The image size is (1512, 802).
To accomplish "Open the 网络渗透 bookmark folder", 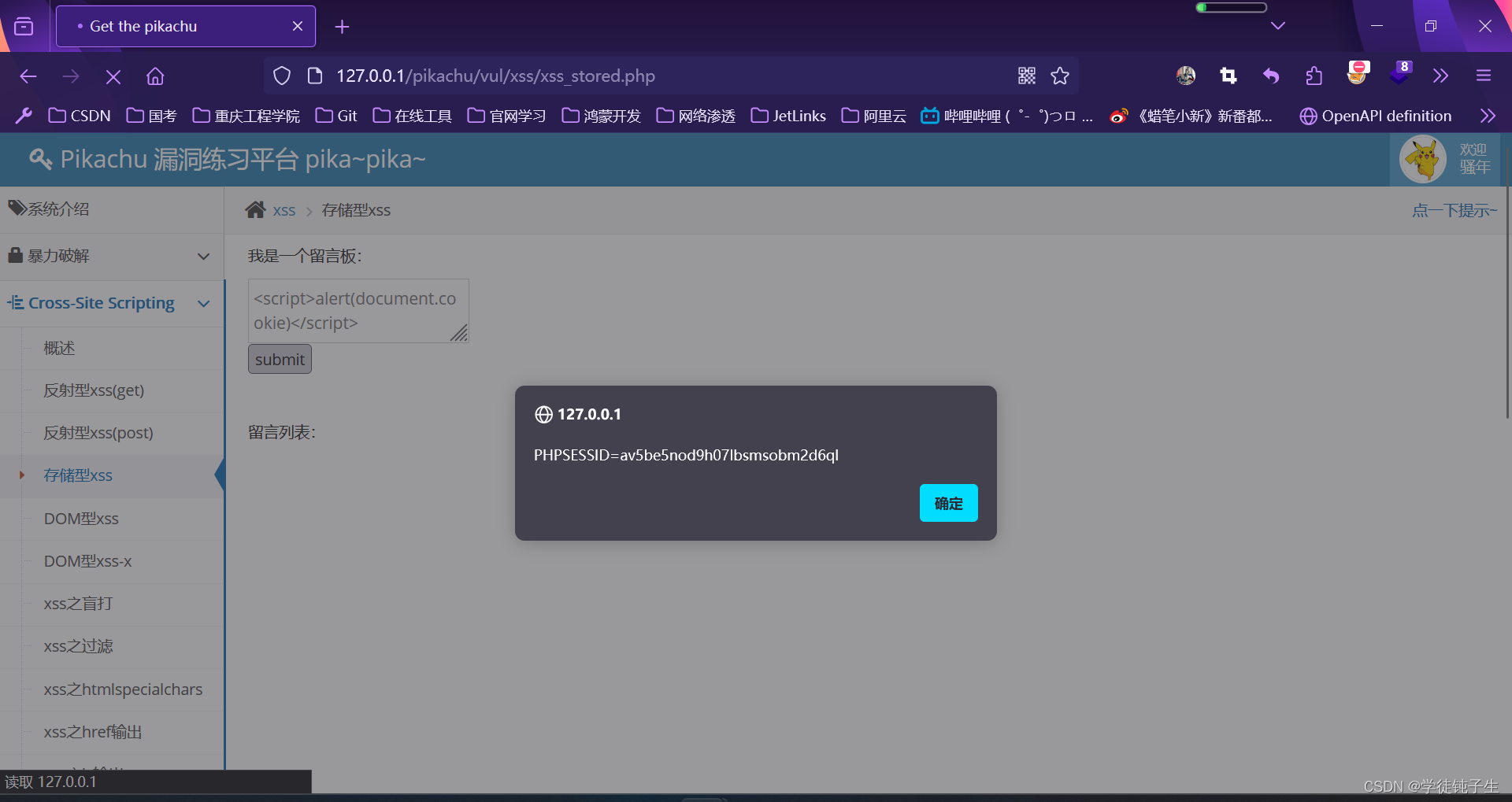I will 696,116.
